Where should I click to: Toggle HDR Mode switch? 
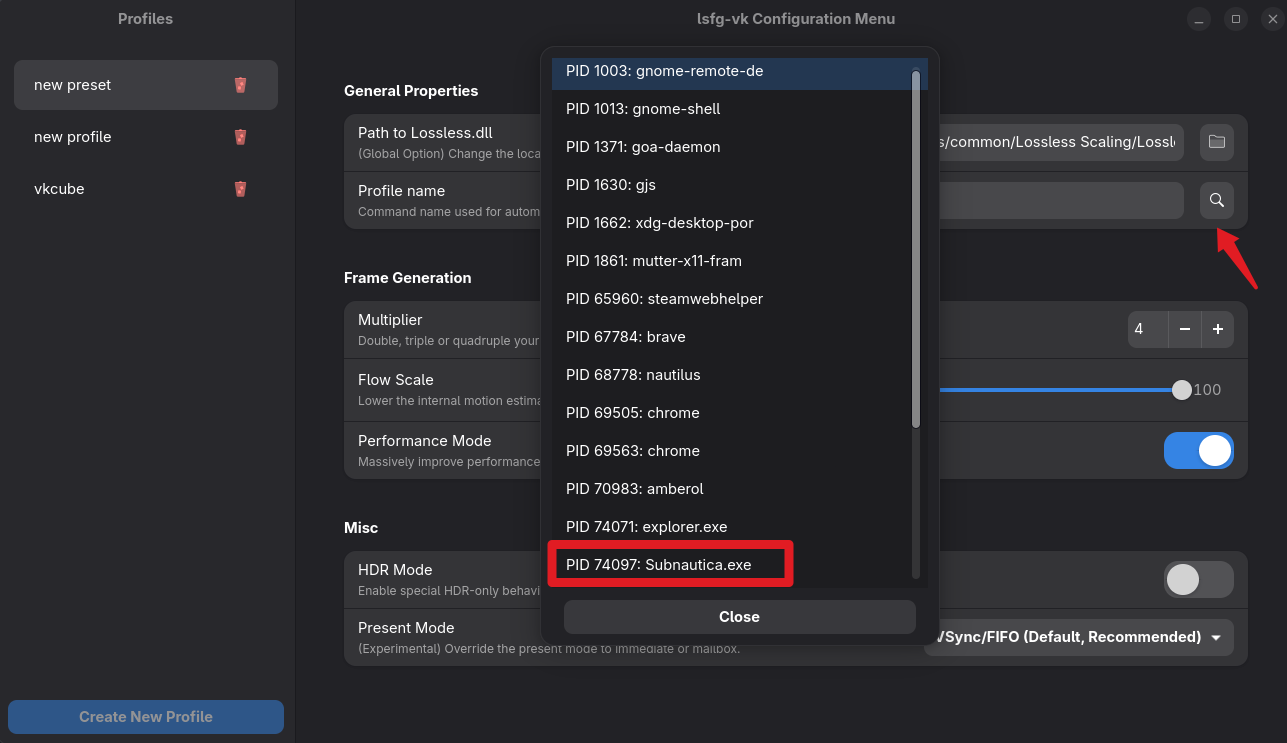point(1198,580)
